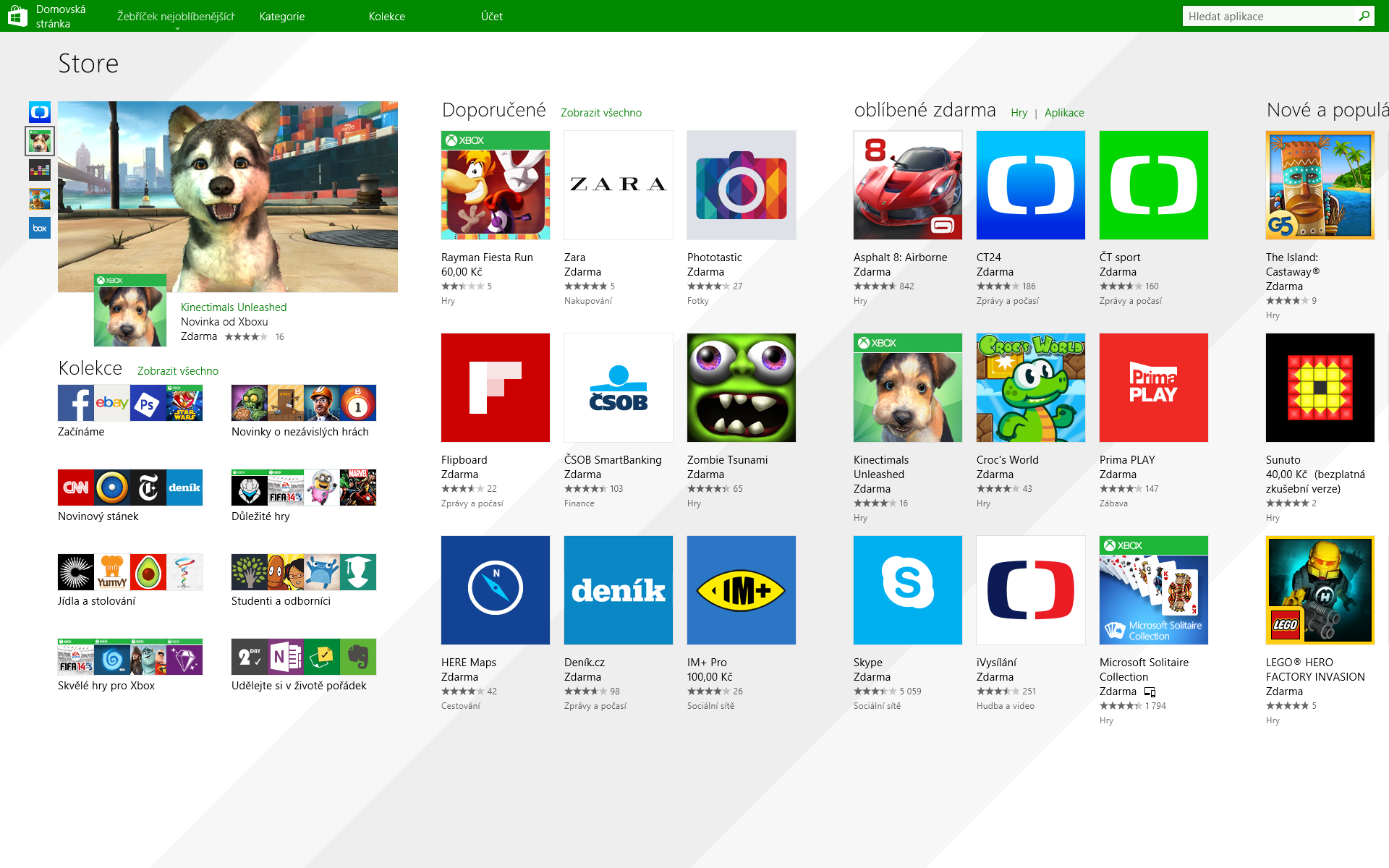Click the '100,00 Kč' price under IM+ Pro
The image size is (1389, 868).
710,677
